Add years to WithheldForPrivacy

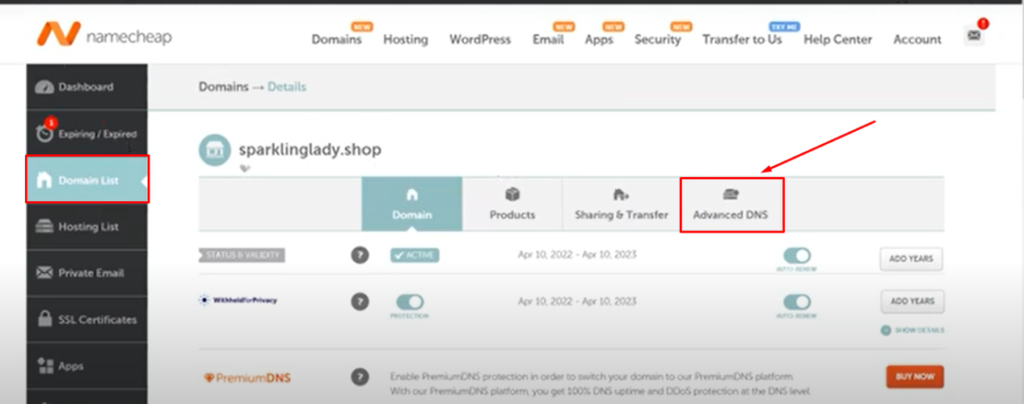pyautogui.click(x=912, y=302)
